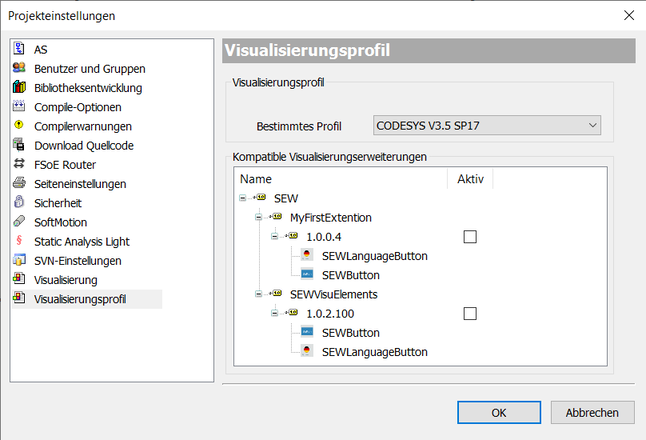
Task: Collapse the SEW root tree node
Action: coord(243,198)
